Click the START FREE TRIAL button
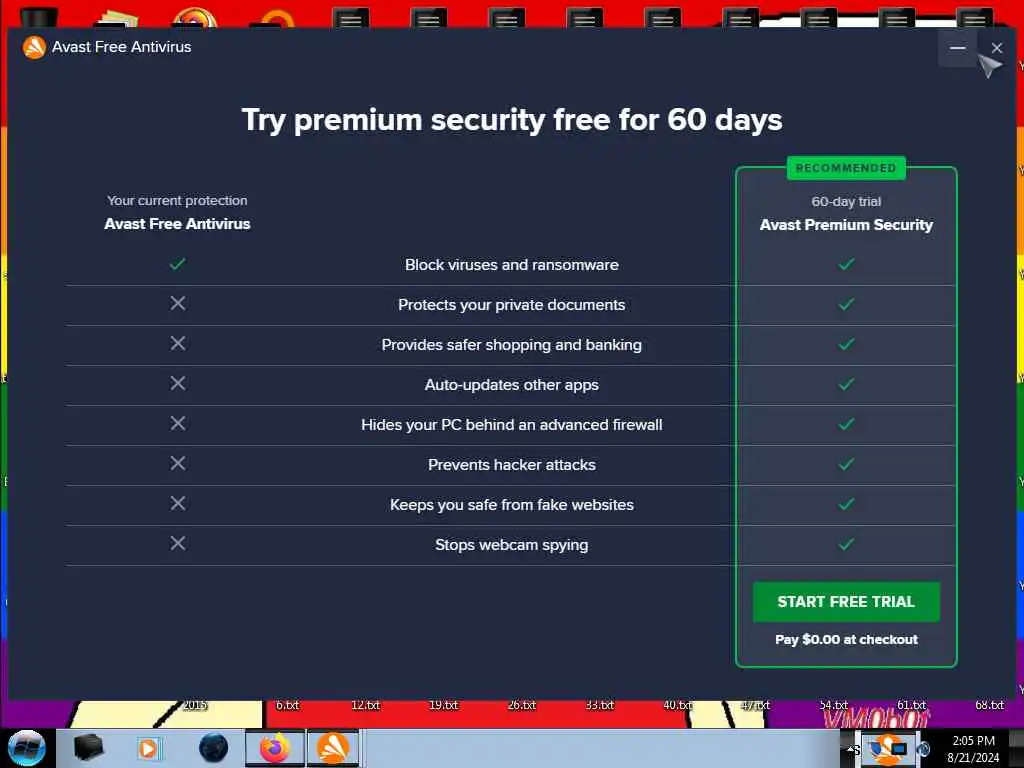1024x768 pixels. click(x=846, y=602)
